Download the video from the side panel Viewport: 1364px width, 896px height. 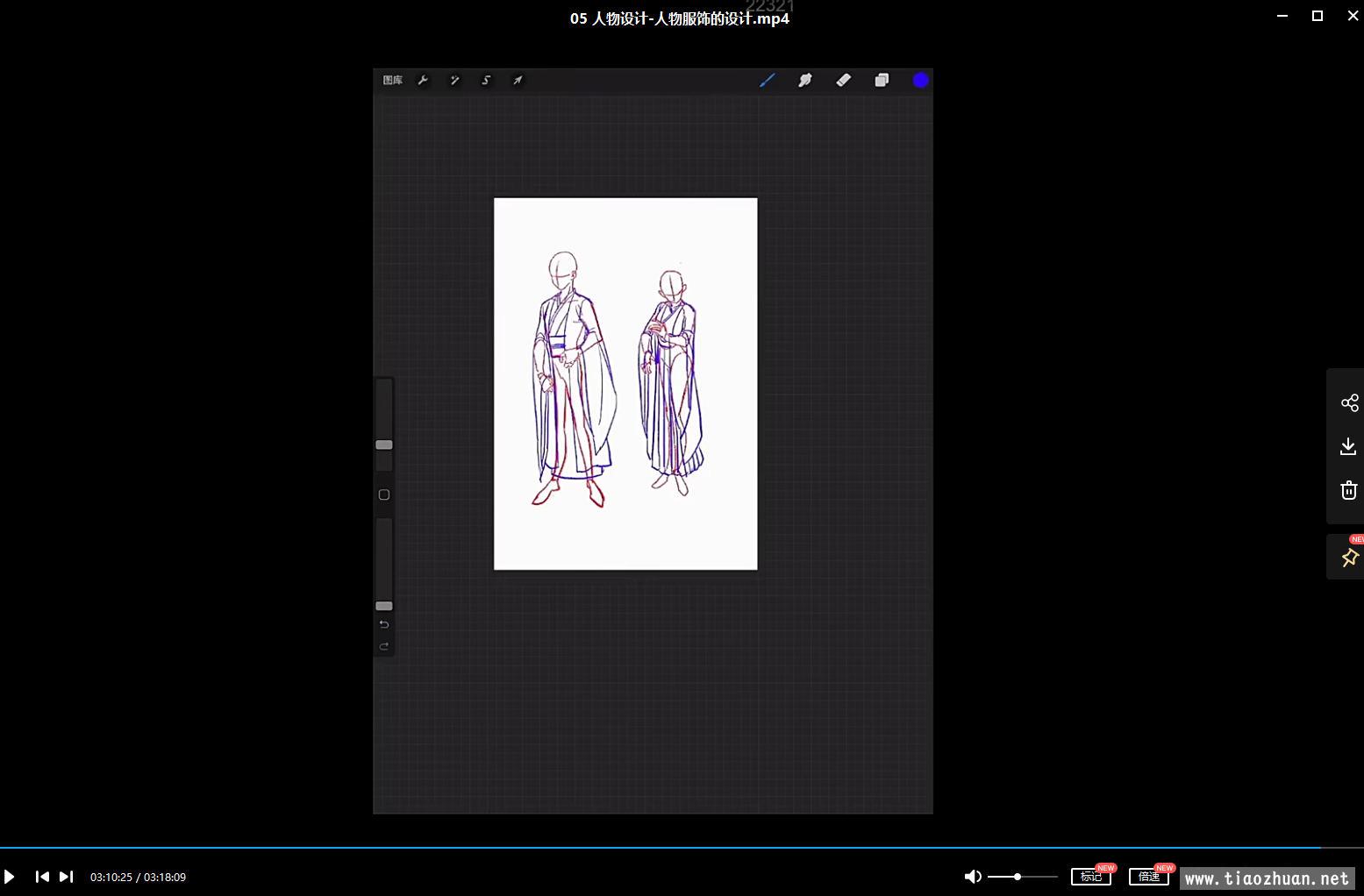click(1349, 447)
